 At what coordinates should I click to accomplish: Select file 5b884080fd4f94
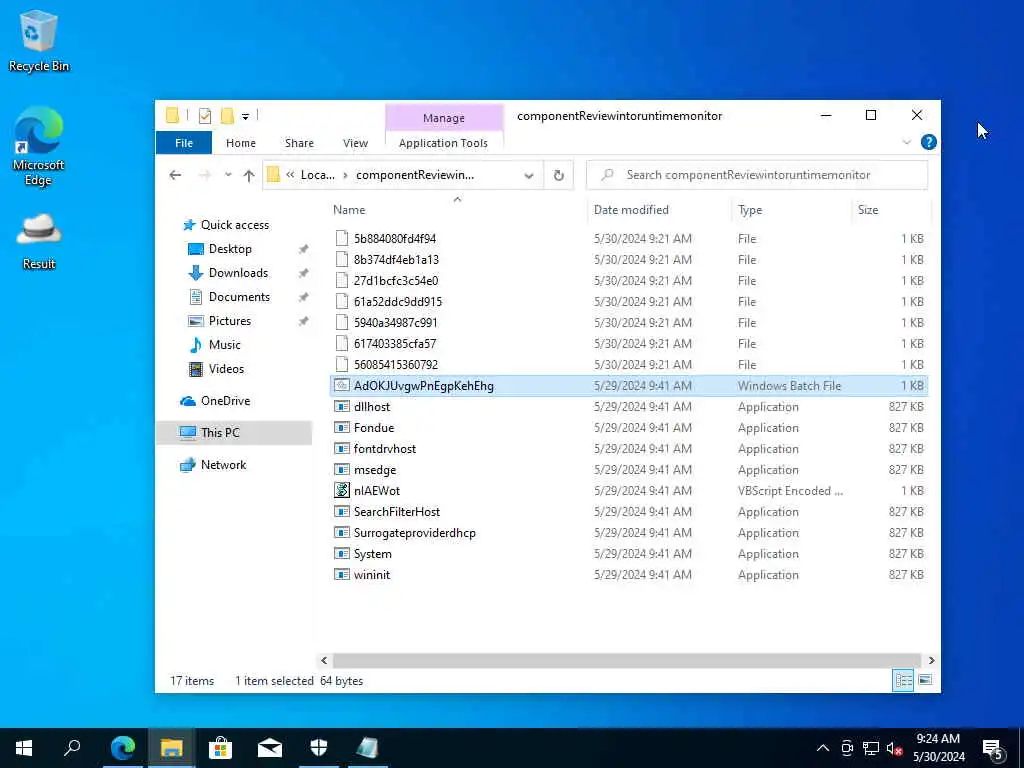click(x=394, y=239)
